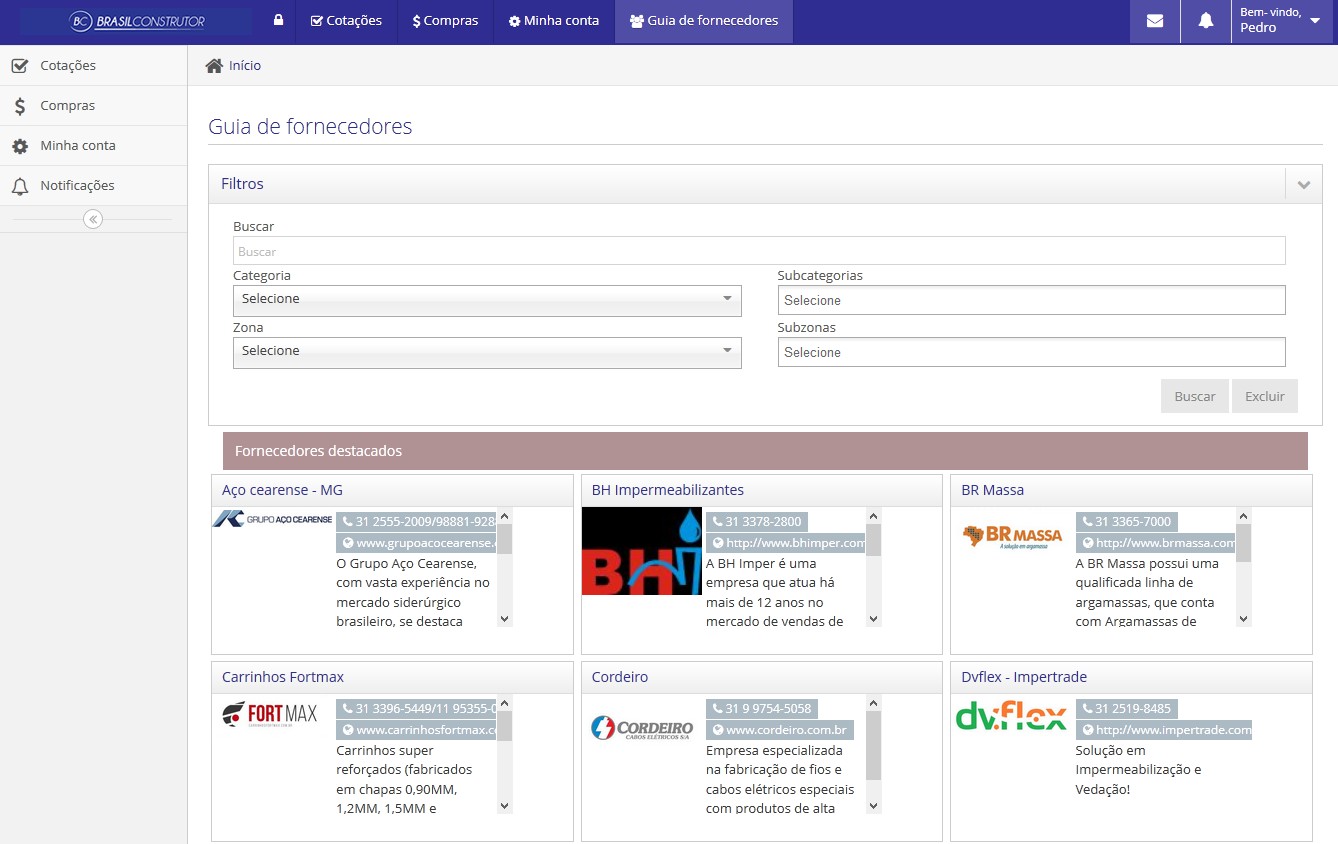Click scrollbar thumb in Cordeiro card
The image size is (1338, 844).
point(874,746)
